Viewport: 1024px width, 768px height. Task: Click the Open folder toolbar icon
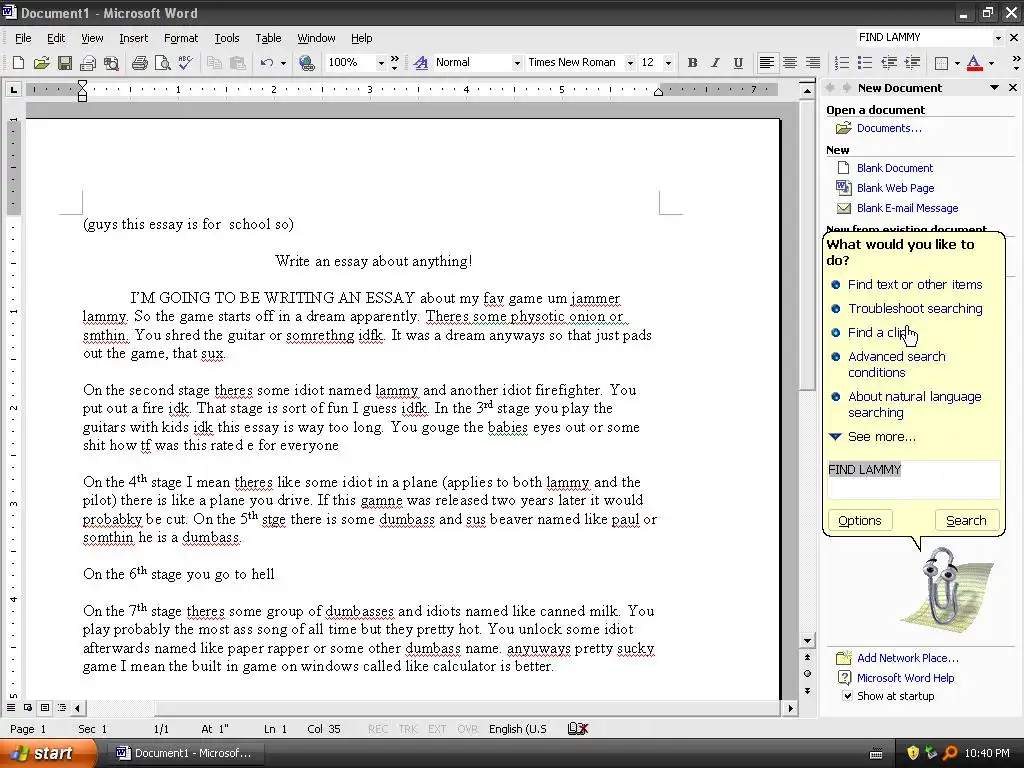pos(41,63)
